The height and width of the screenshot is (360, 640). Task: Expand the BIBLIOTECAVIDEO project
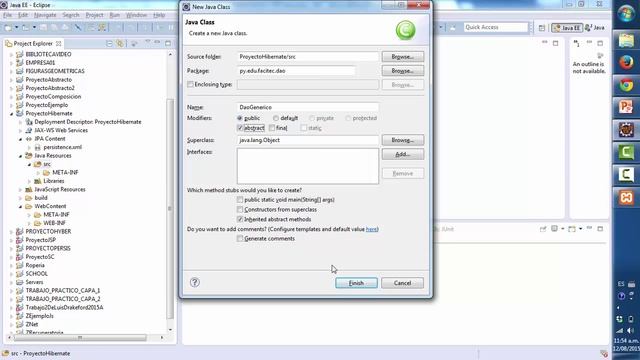(x=11, y=54)
